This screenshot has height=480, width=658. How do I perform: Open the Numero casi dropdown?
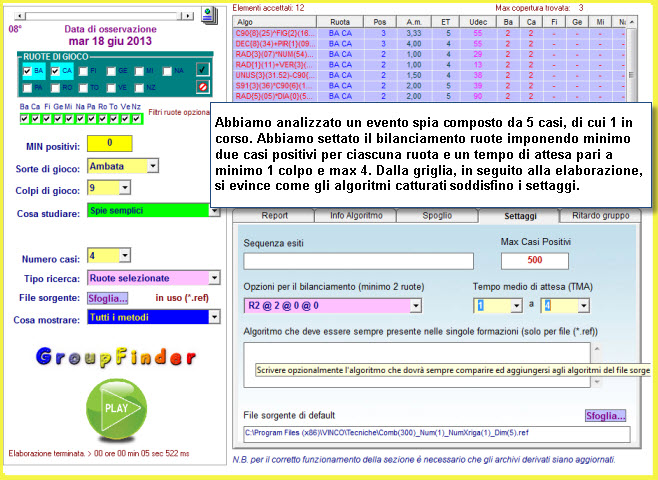click(125, 255)
